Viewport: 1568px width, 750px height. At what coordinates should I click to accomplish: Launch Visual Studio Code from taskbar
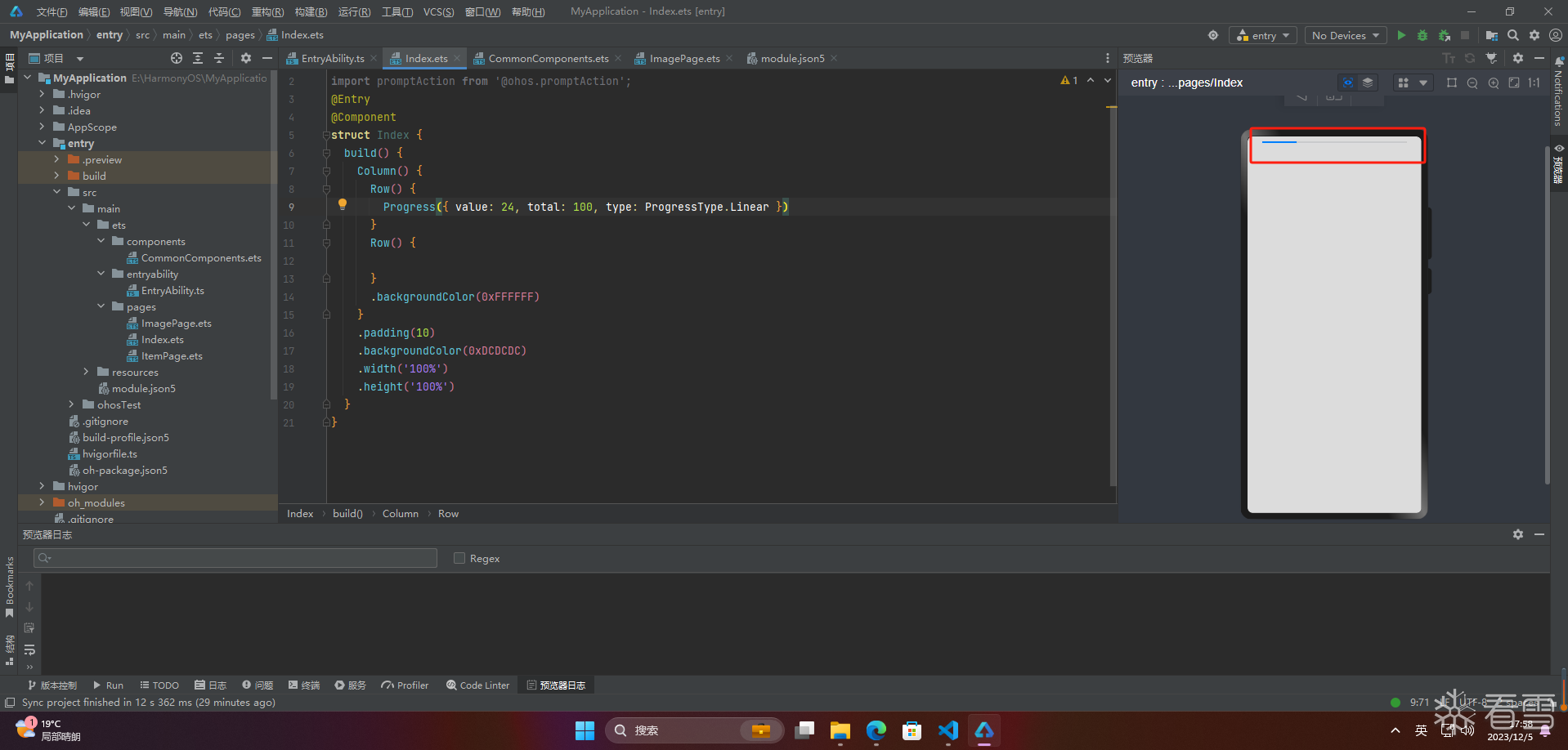point(948,730)
